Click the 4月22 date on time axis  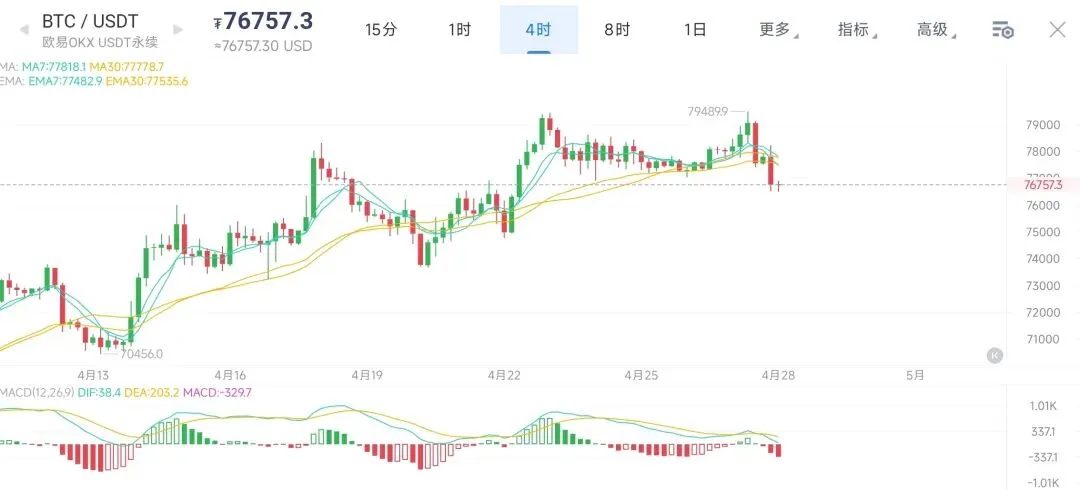pyautogui.click(x=504, y=375)
